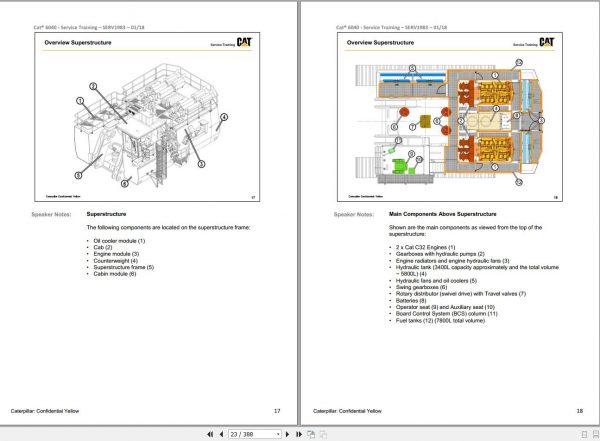Click the isometric superstructure drawing on page 17
This screenshot has width=600, height=441.
pos(150,126)
